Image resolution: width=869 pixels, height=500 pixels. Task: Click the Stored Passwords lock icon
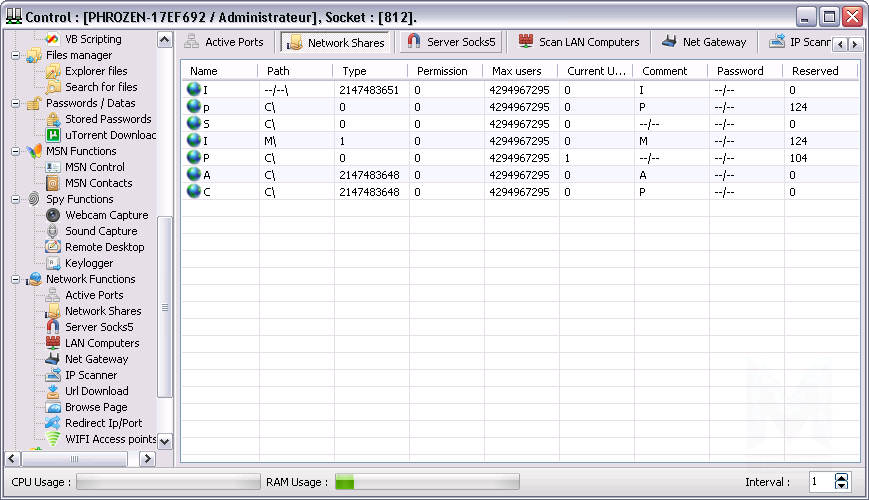point(53,119)
